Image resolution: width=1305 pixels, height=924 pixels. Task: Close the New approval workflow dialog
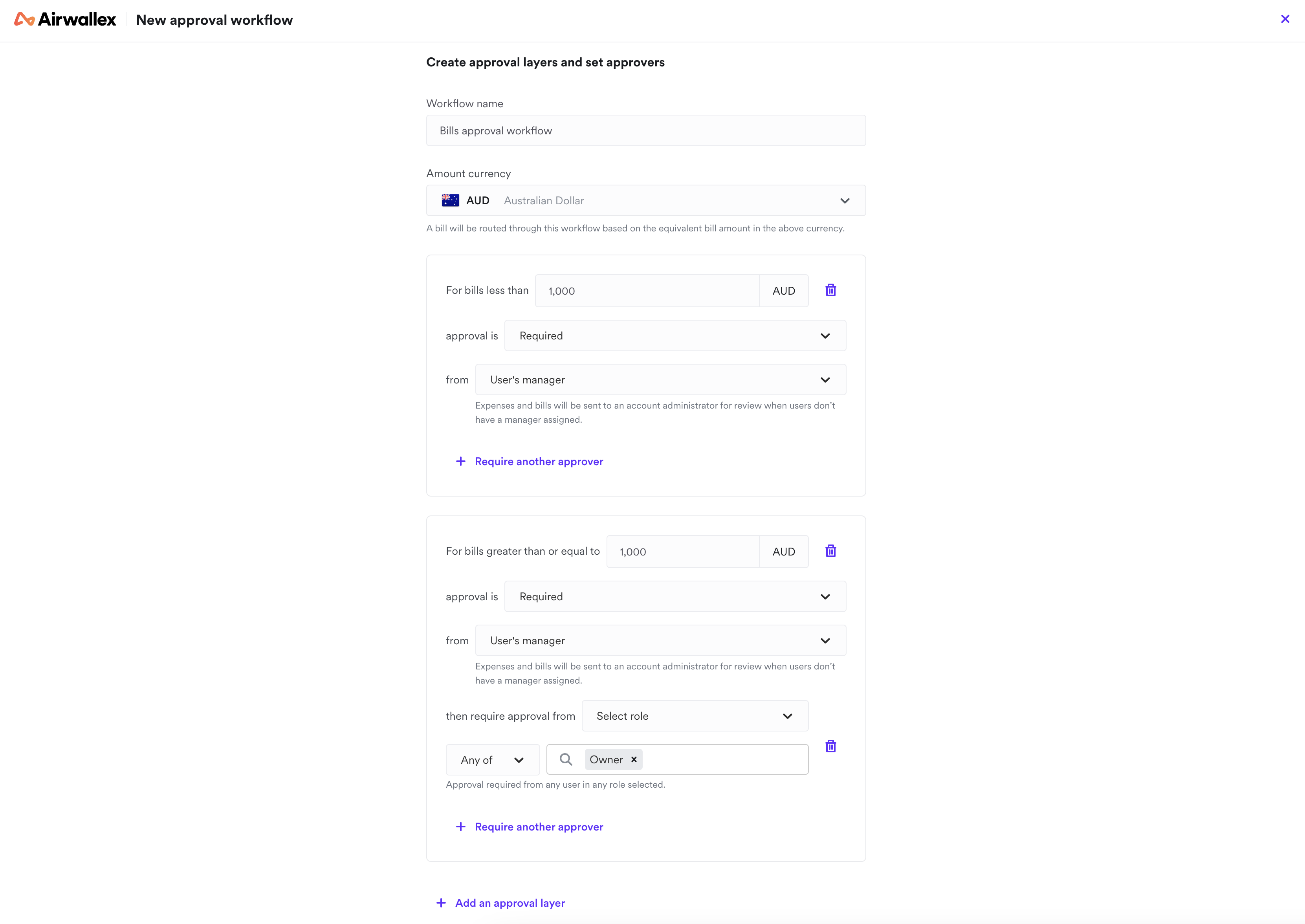[x=1285, y=19]
